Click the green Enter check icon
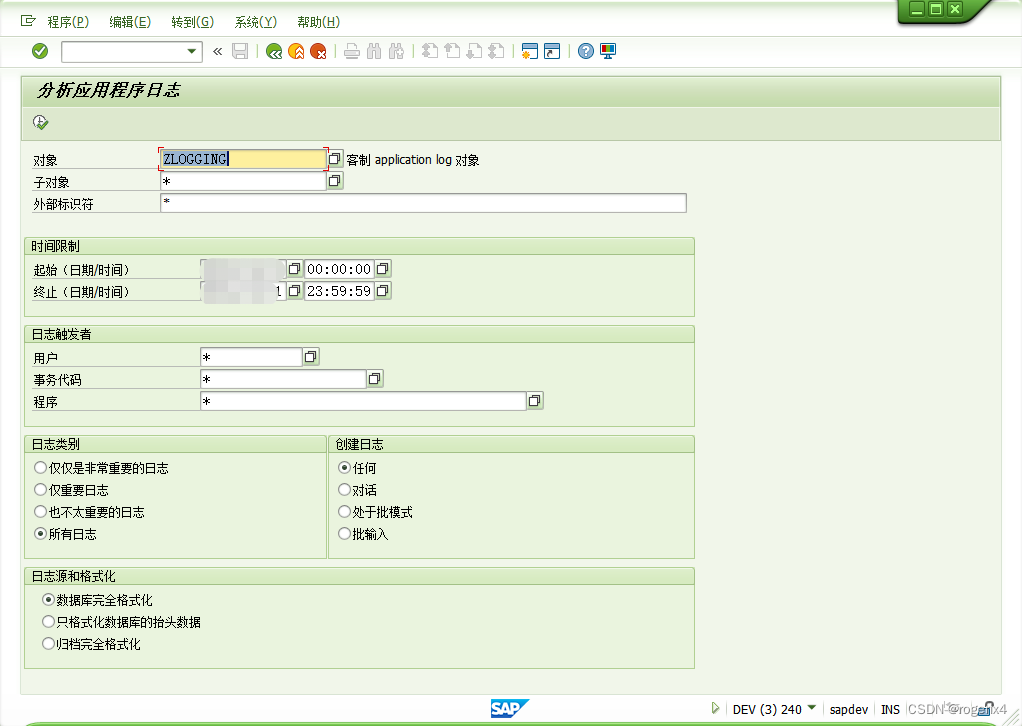Image resolution: width=1022 pixels, height=726 pixels. 40,50
